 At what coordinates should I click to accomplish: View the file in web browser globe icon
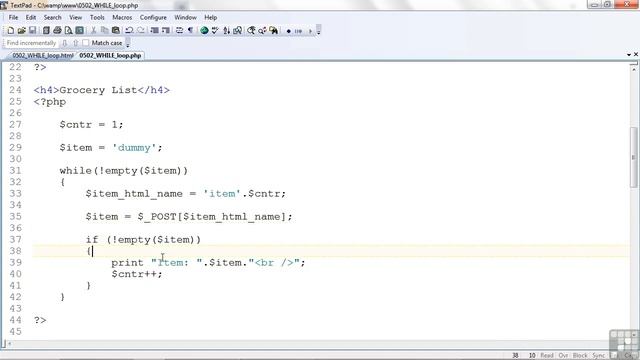[204, 31]
